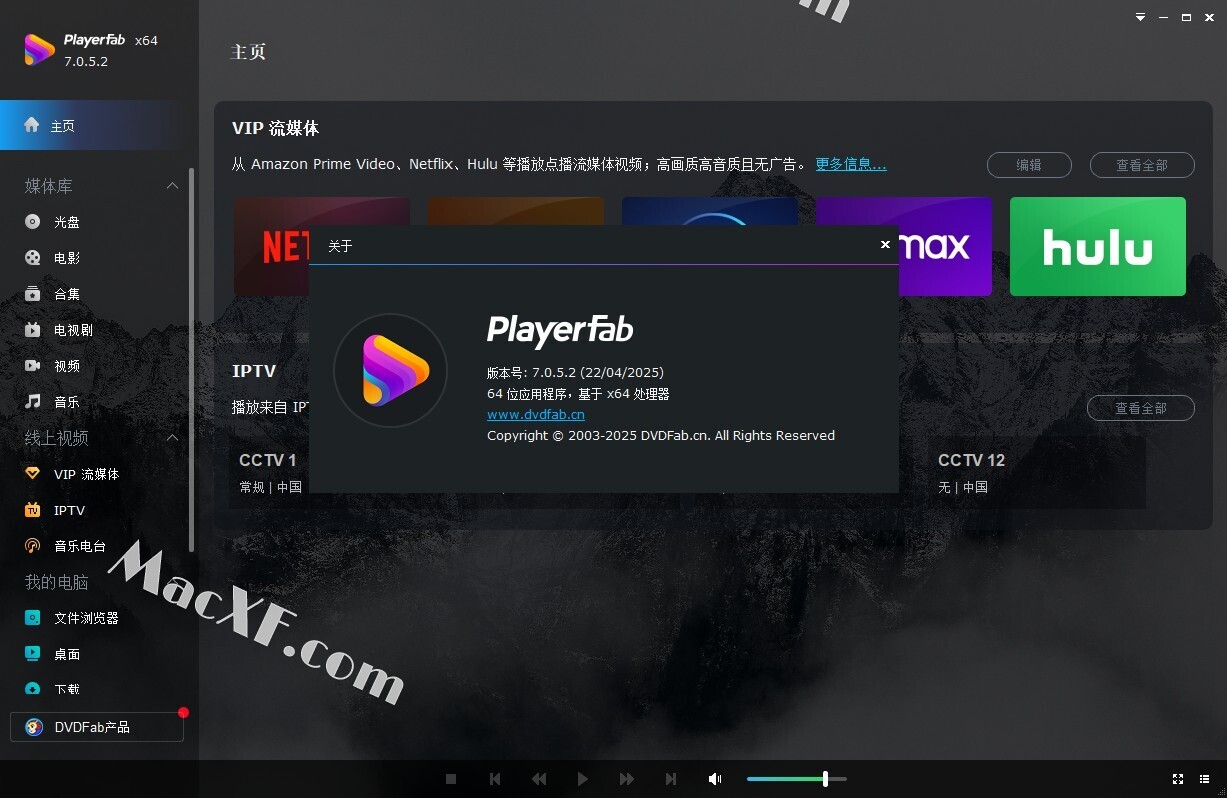Open the title bar dropdown menu arrow

click(x=1141, y=17)
